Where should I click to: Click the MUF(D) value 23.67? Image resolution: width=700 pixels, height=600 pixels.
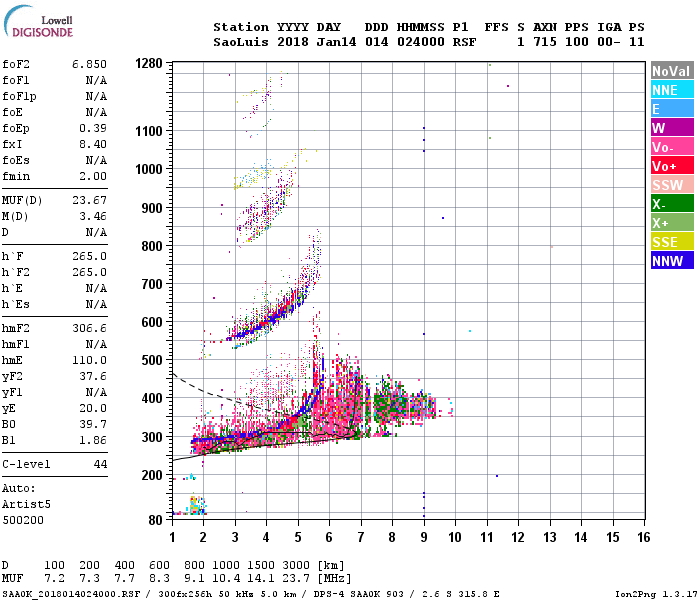89,200
